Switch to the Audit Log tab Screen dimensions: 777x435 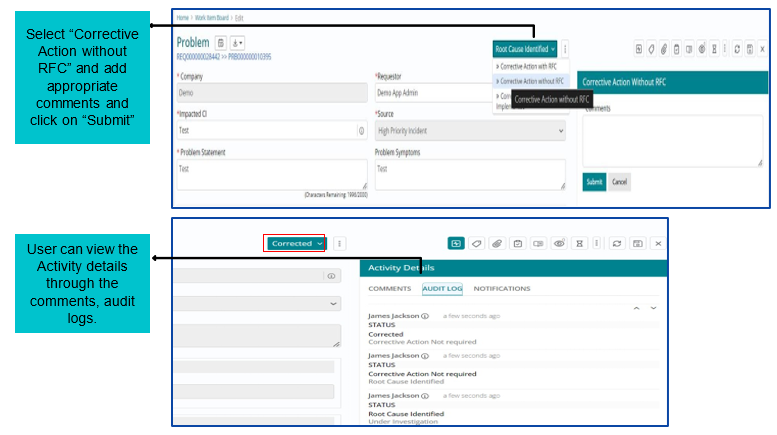[442, 288]
